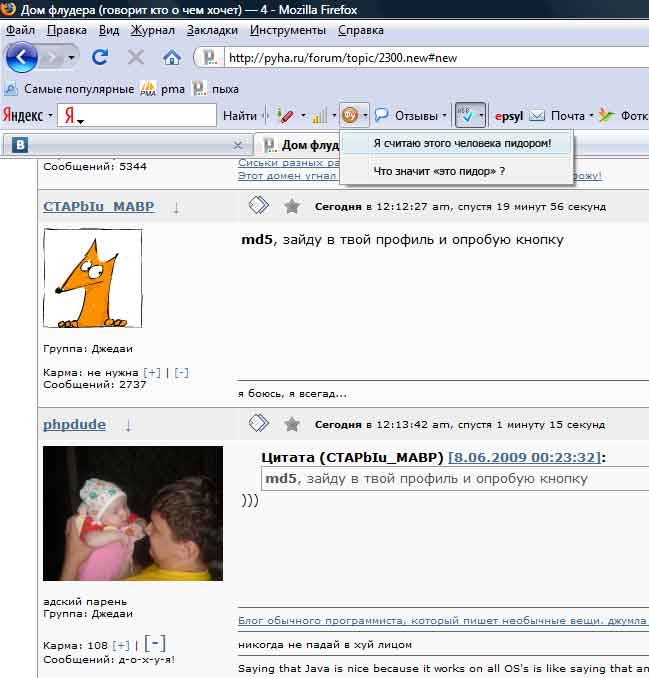
Task: Go to the Home page icon
Action: [x=171, y=58]
